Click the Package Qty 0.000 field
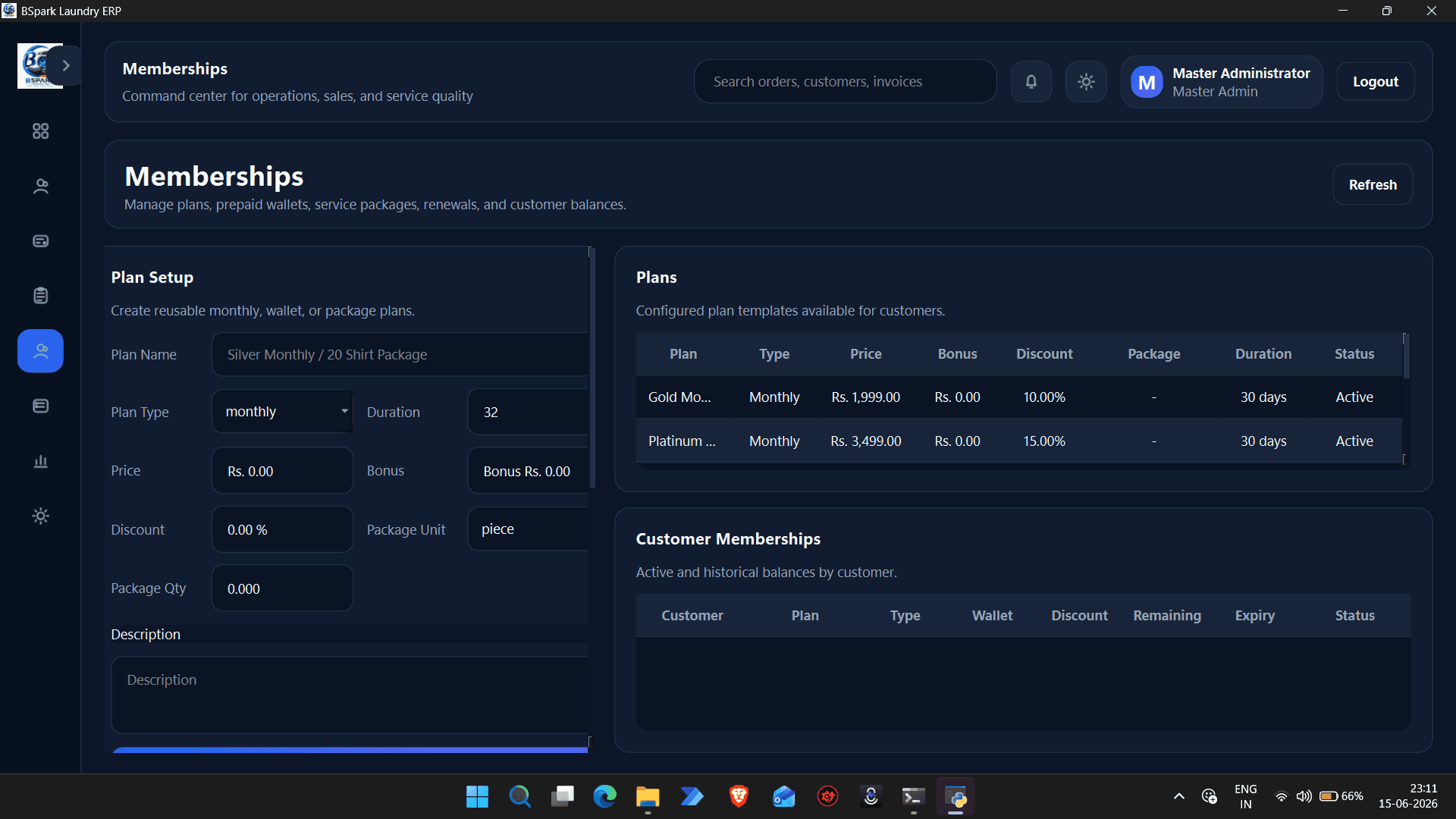 coord(282,588)
